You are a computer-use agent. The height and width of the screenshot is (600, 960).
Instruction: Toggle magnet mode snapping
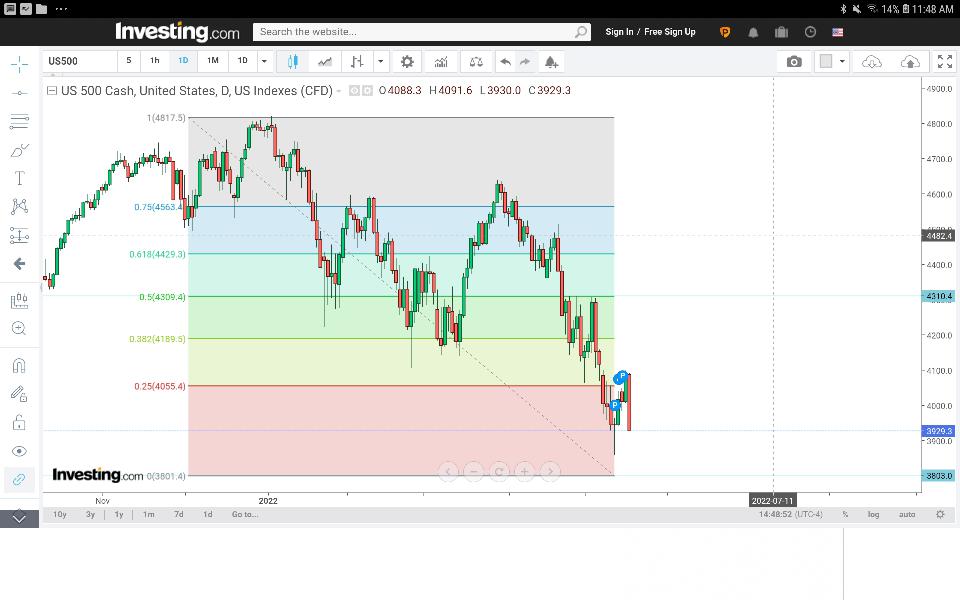(19, 366)
